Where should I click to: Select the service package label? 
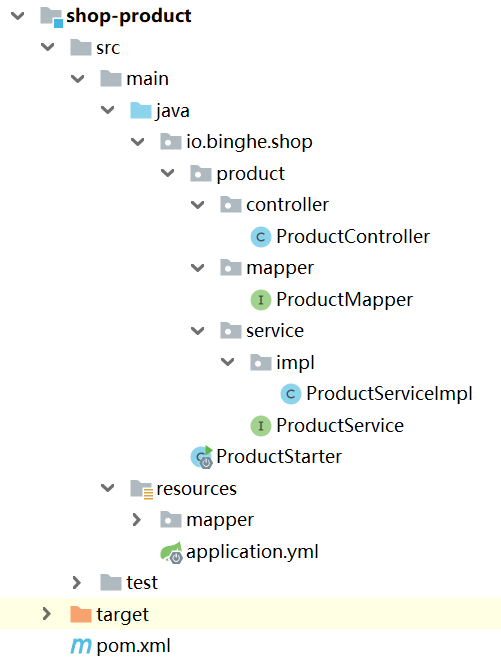point(275,331)
